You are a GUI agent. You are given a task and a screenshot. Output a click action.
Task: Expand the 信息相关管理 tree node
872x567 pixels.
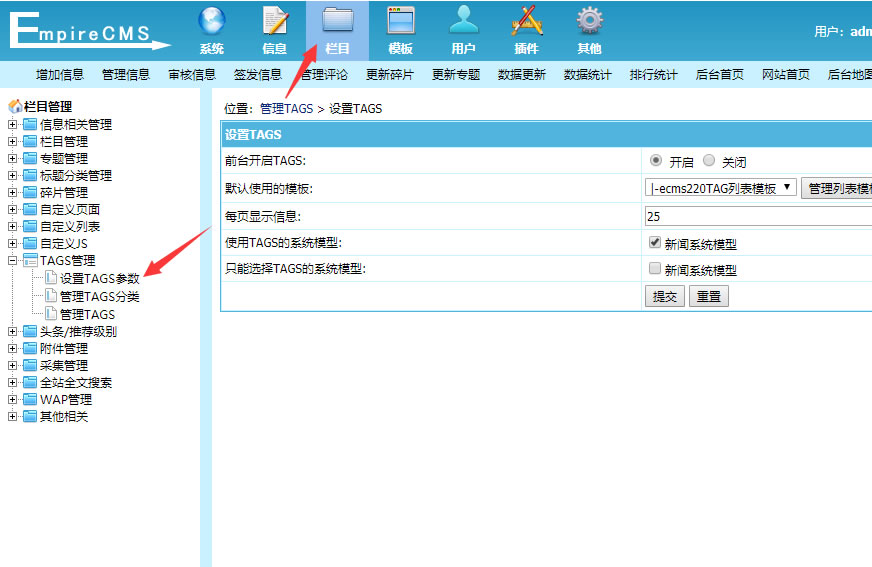coord(12,125)
